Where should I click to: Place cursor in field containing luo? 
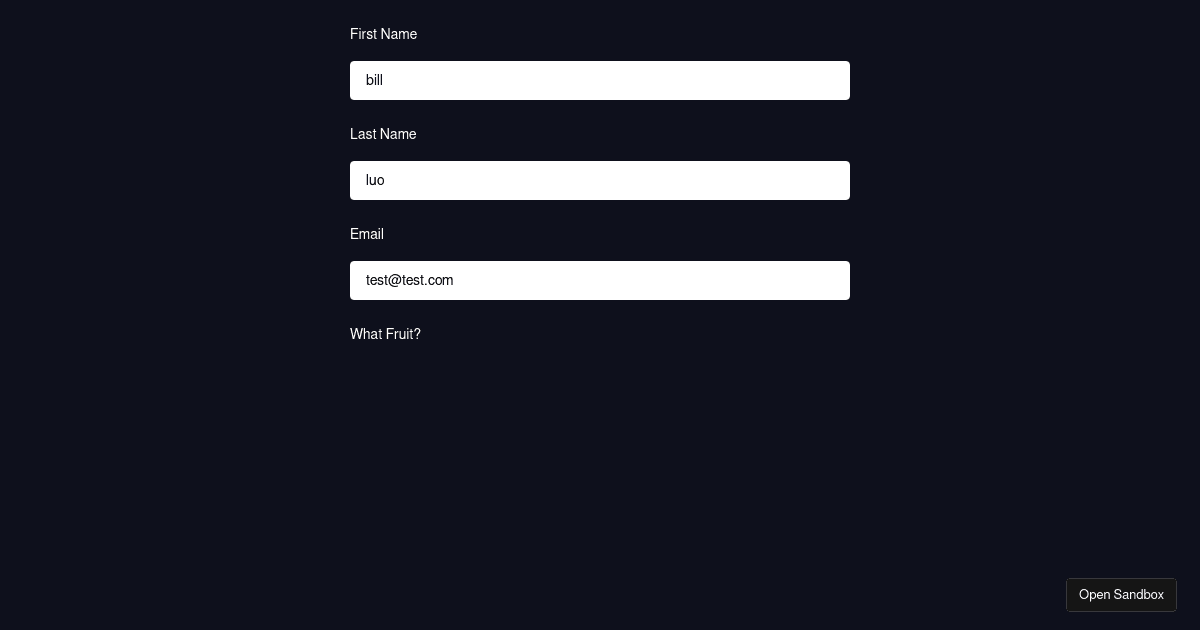(x=600, y=180)
